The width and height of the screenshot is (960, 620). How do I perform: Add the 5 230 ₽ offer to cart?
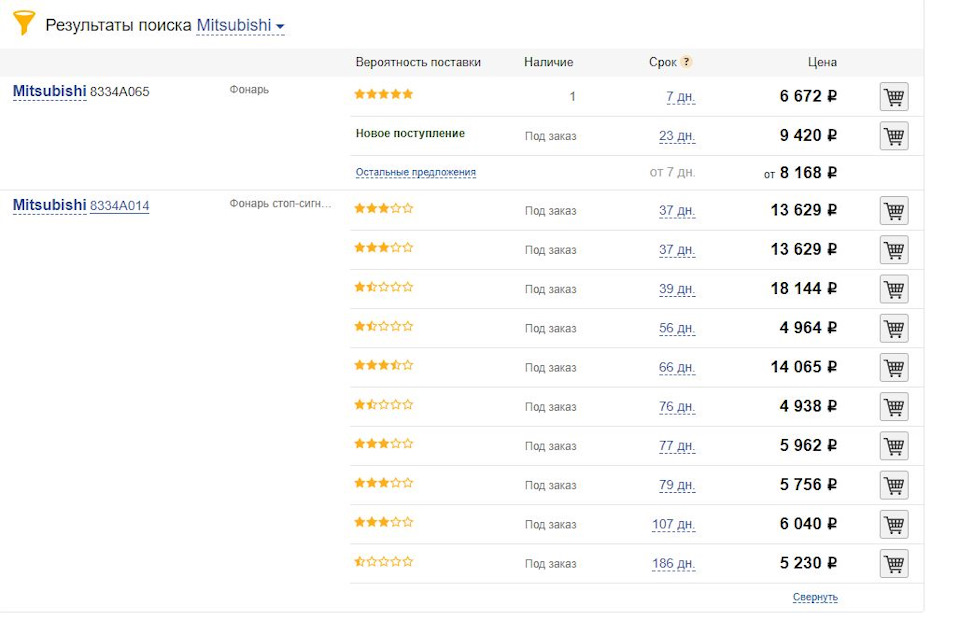coord(894,563)
